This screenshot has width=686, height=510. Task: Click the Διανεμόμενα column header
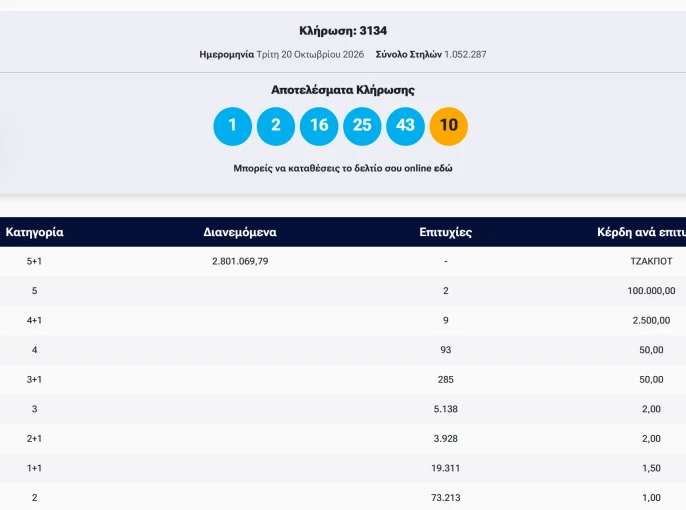click(x=240, y=232)
